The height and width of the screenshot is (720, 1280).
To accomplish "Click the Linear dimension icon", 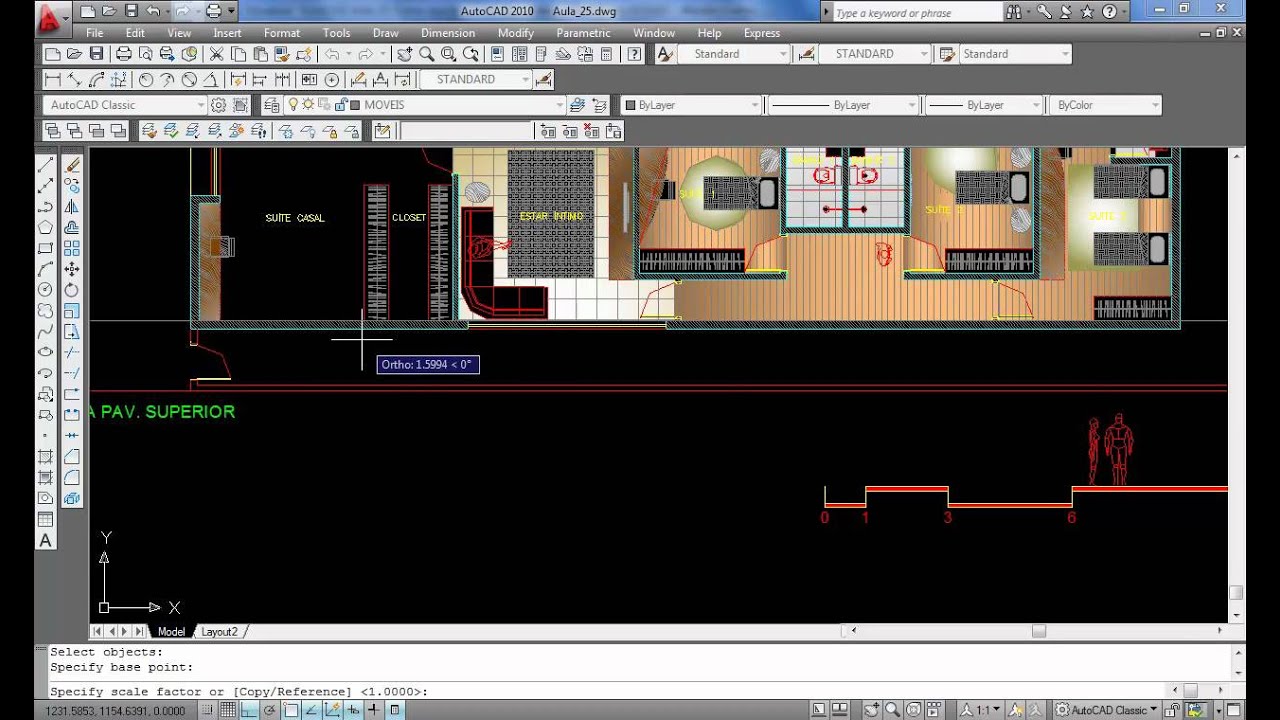I will pos(53,79).
